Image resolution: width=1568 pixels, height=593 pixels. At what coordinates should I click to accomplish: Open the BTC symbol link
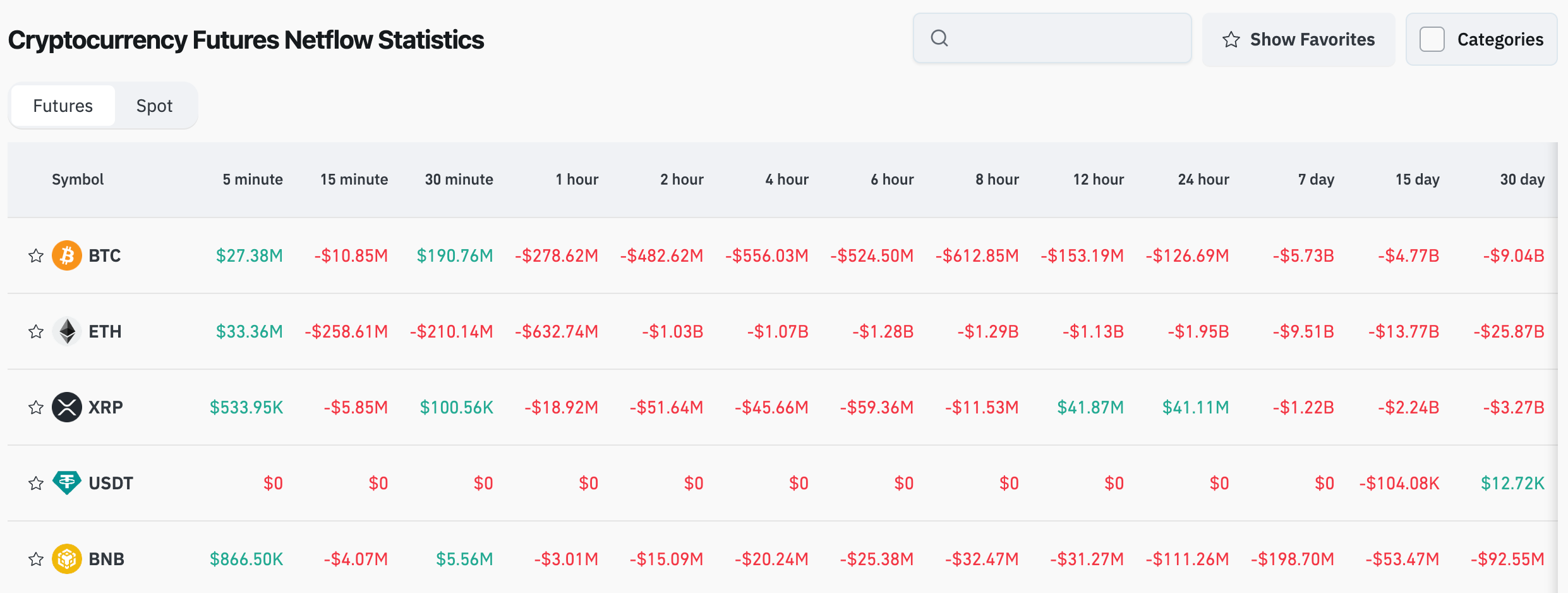tap(105, 255)
